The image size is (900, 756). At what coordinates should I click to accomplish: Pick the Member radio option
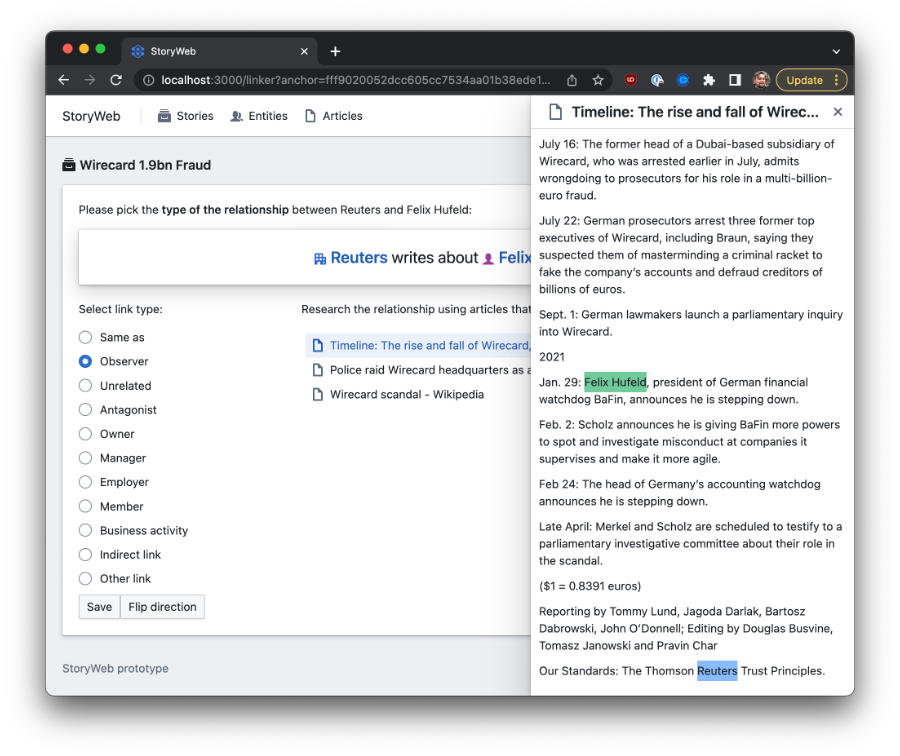[86, 506]
